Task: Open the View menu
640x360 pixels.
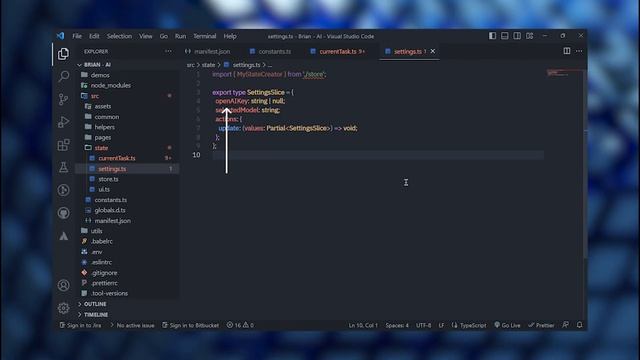Action: click(146, 36)
